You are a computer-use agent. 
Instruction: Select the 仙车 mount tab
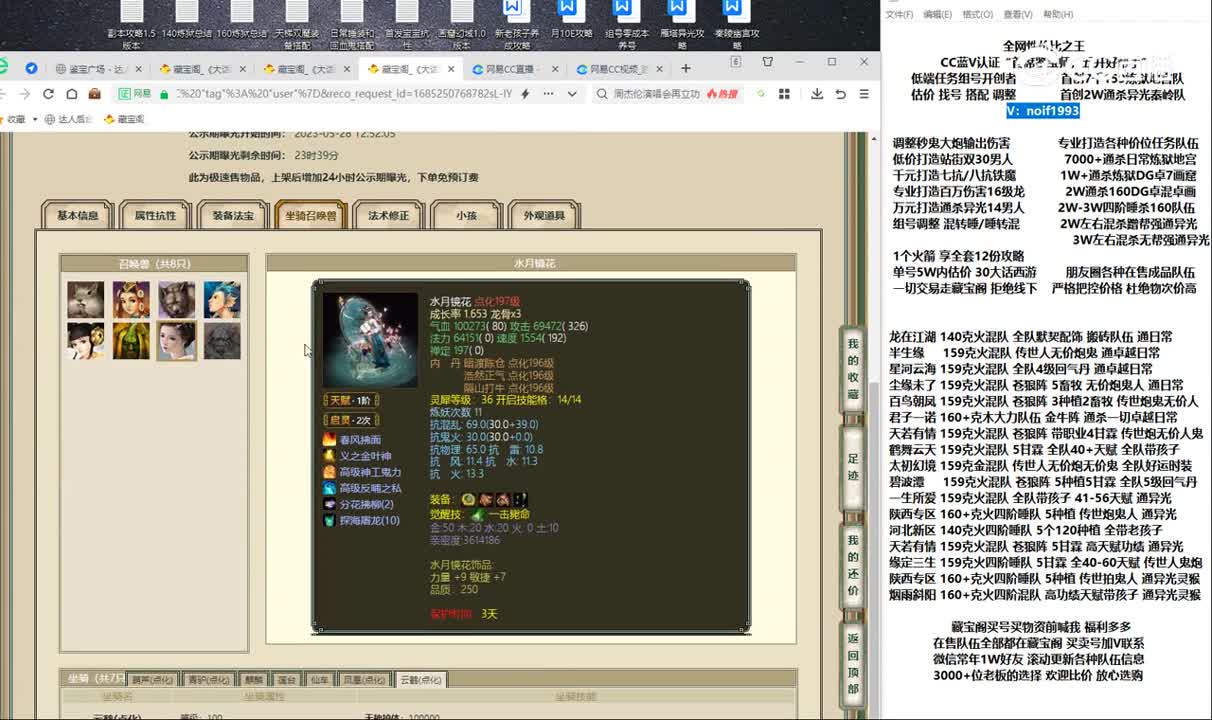pyautogui.click(x=318, y=679)
